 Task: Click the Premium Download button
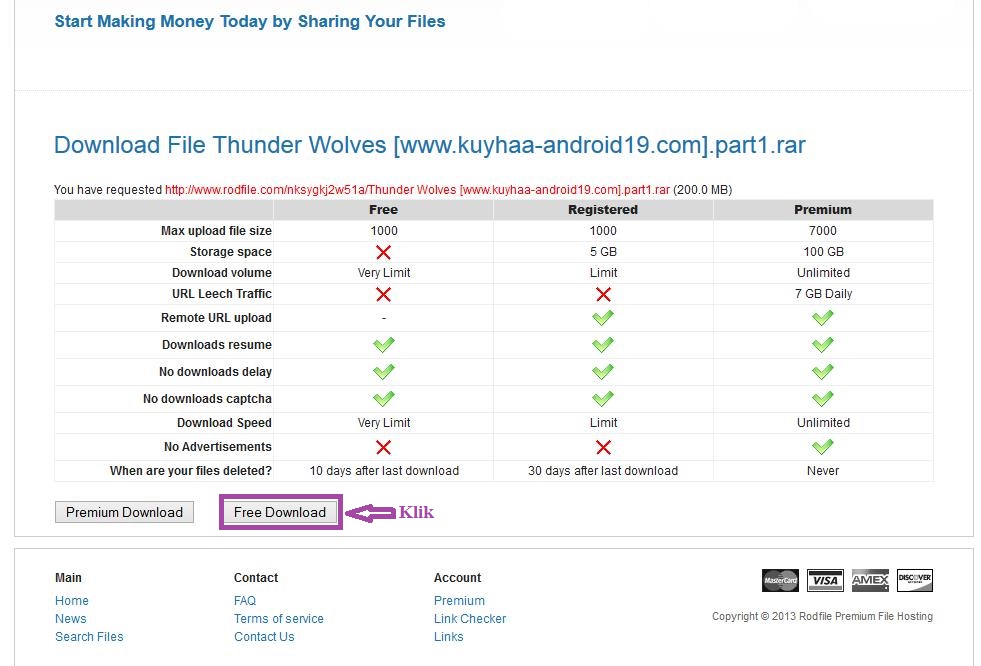pyautogui.click(x=125, y=512)
